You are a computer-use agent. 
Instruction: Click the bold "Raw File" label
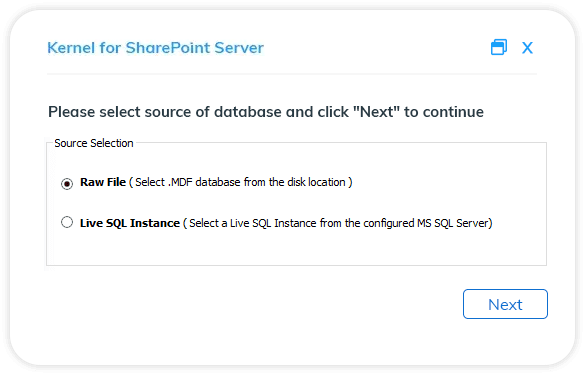103,182
